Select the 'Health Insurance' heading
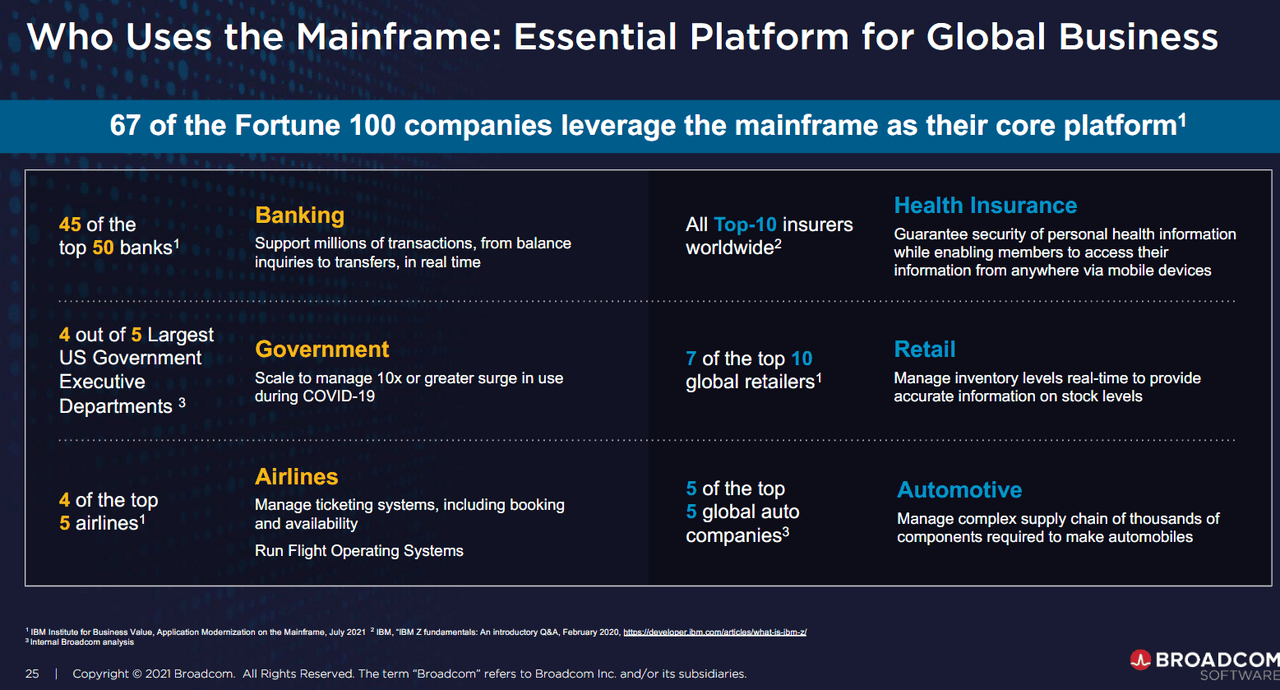Viewport: 1280px width, 690px height. tap(985, 205)
